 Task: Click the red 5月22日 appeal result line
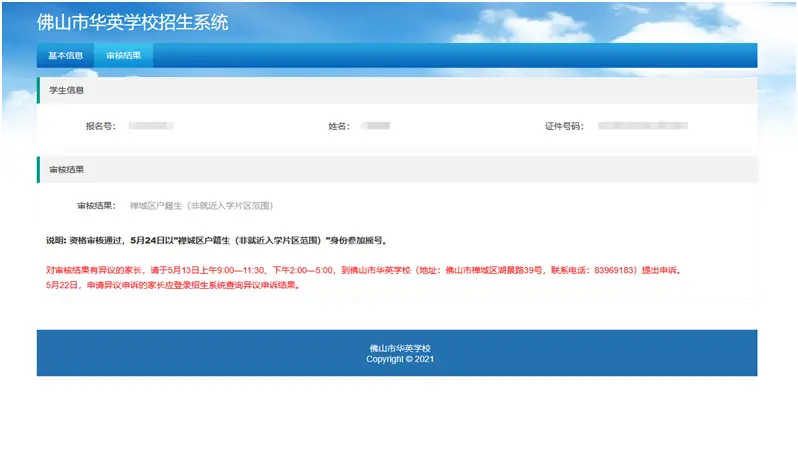172,284
